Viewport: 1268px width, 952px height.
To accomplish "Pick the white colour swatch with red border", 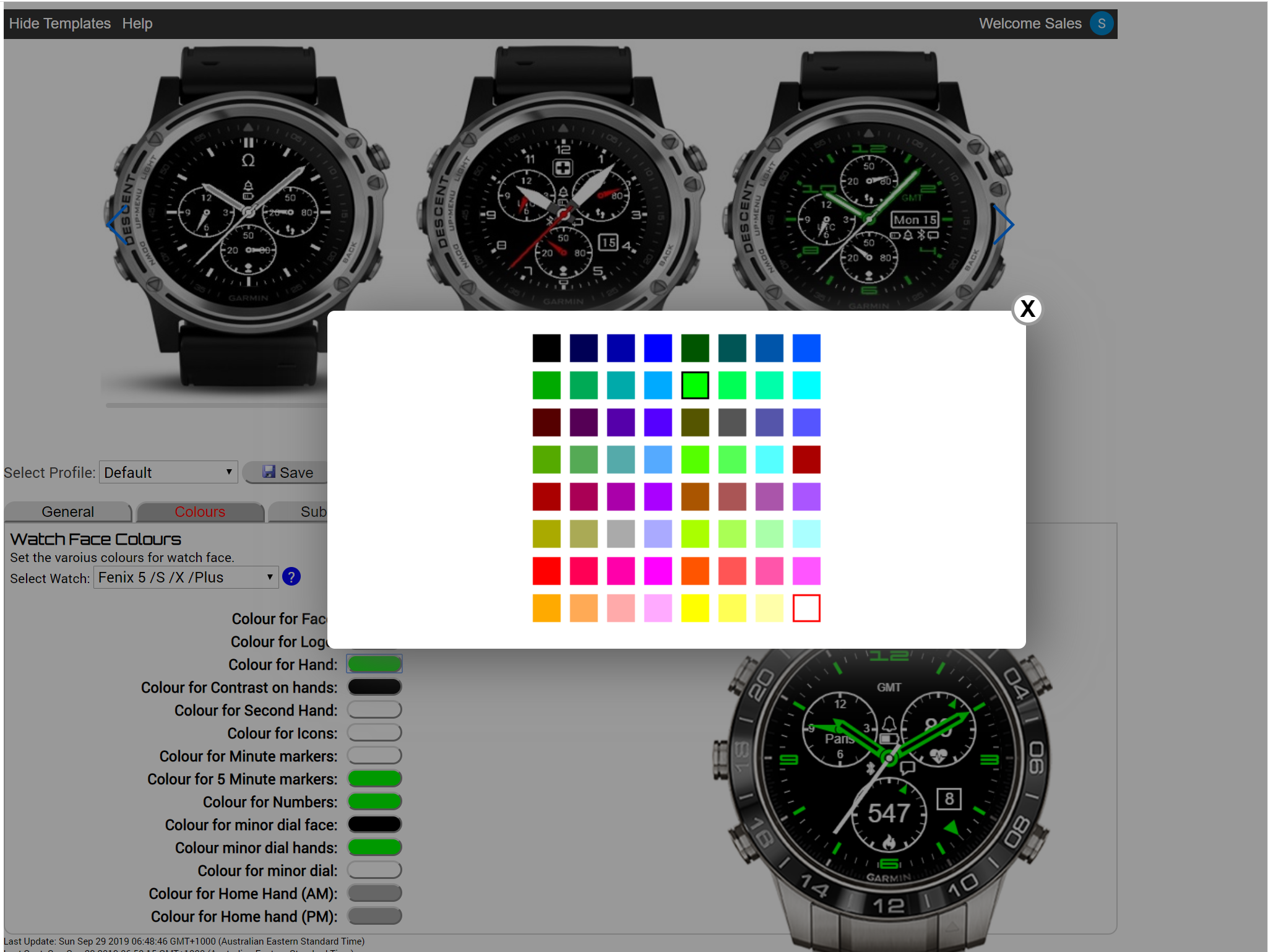I will point(806,608).
